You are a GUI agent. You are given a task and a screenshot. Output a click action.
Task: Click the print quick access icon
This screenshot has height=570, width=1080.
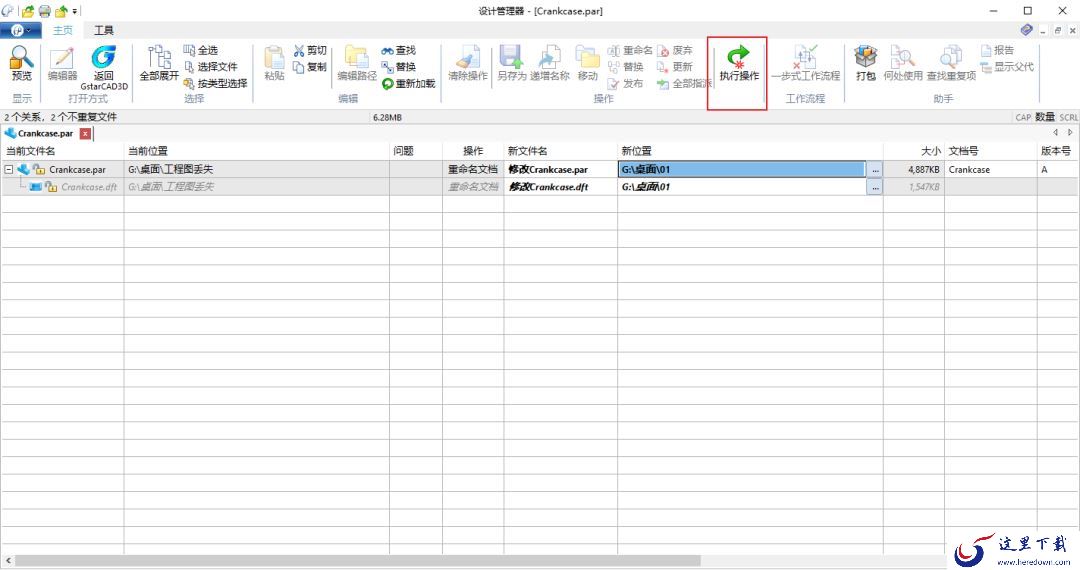tap(45, 11)
